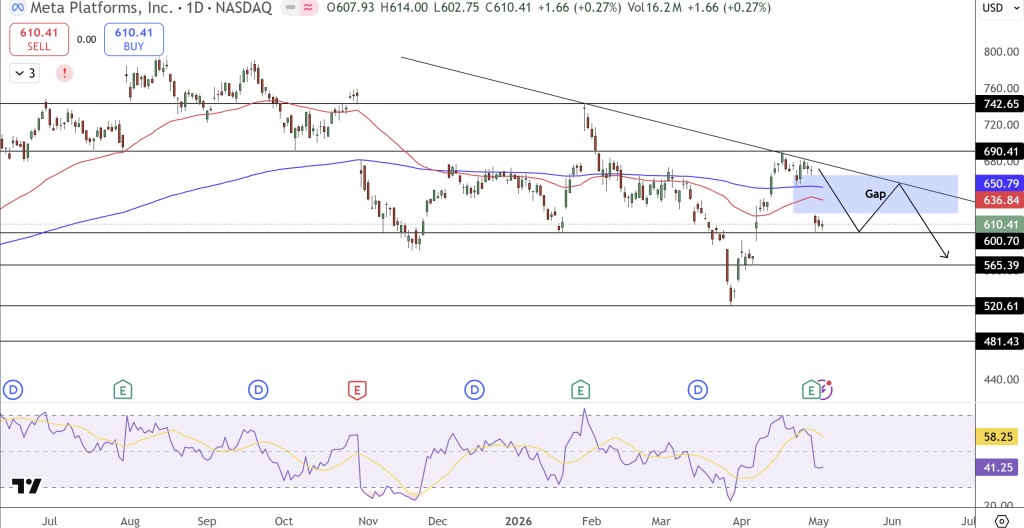1024x528 pixels.
Task: Click the green 610.41 last price label
Action: [x=999, y=225]
